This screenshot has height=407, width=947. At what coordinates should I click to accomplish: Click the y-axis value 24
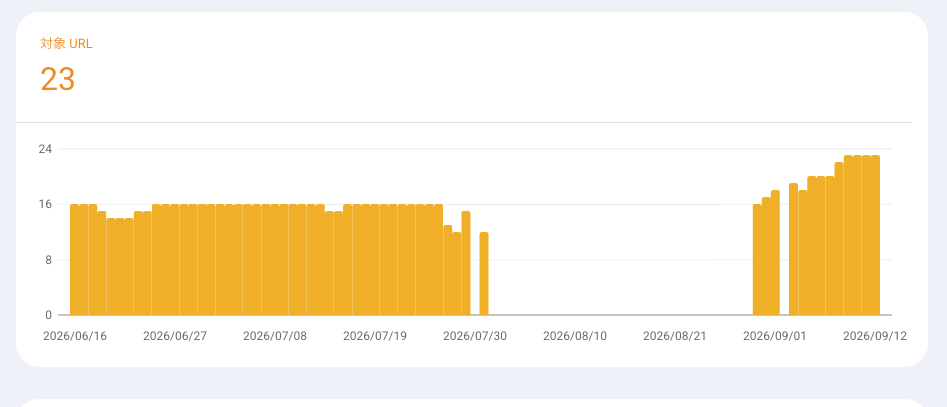pyautogui.click(x=45, y=149)
